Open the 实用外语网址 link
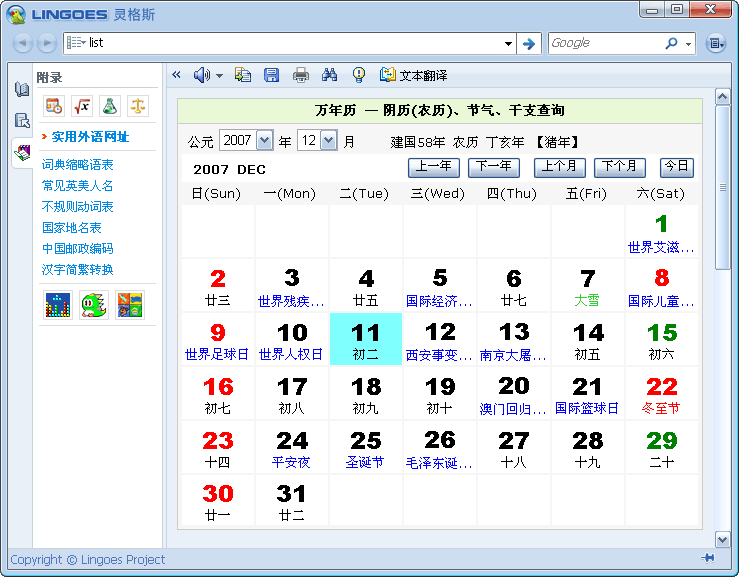Screen dimensions: 739x577 (90, 137)
